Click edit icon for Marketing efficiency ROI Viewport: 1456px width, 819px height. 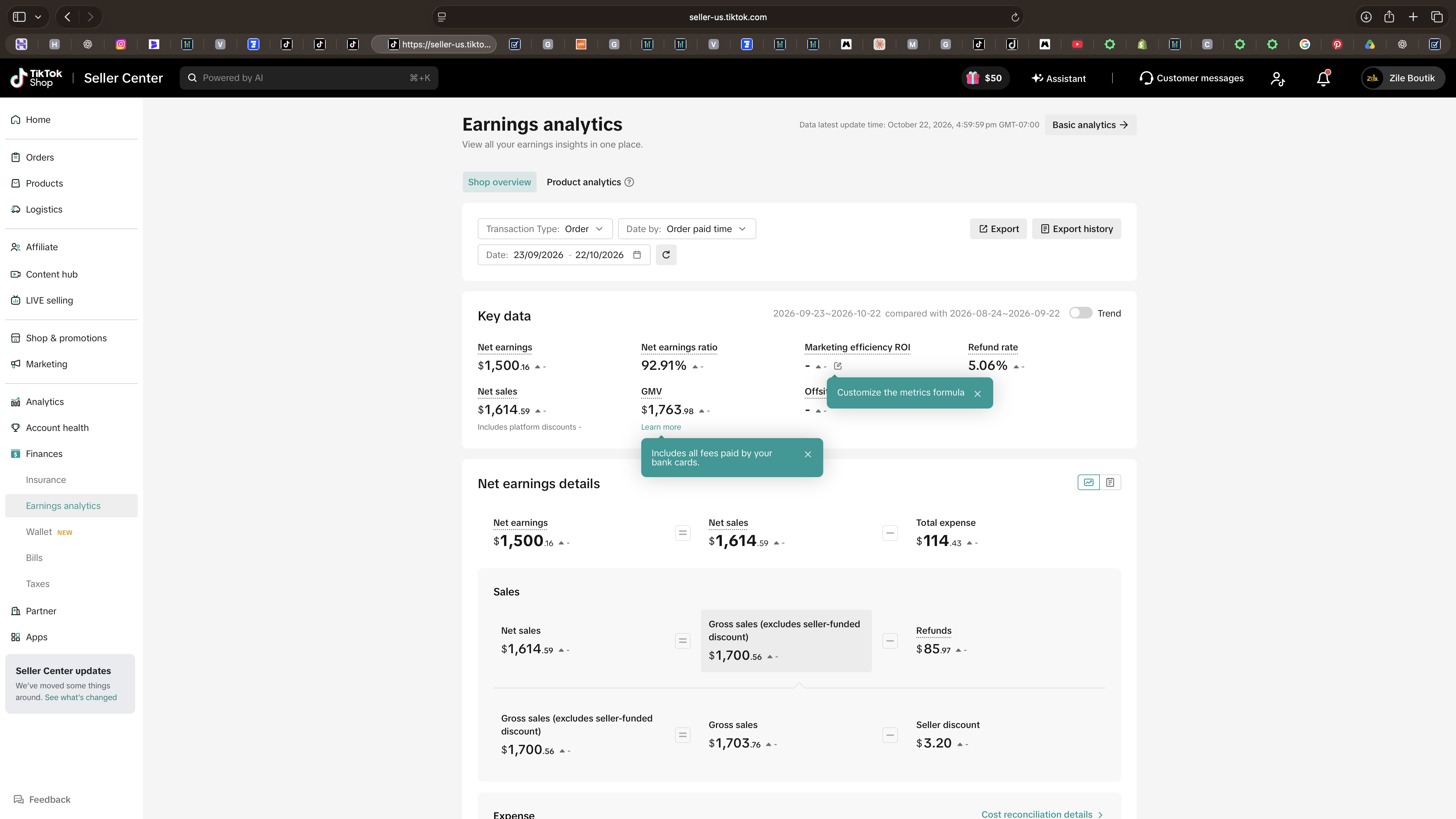(x=838, y=366)
